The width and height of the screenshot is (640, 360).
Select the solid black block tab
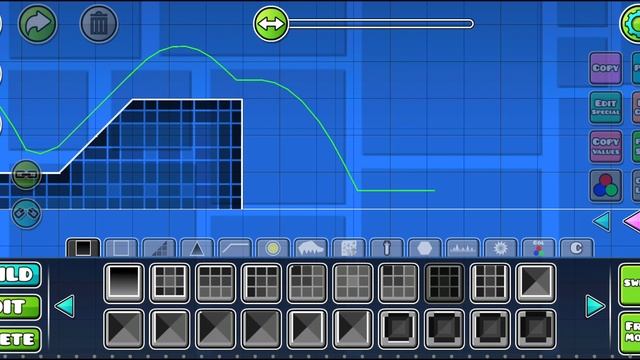click(83, 248)
